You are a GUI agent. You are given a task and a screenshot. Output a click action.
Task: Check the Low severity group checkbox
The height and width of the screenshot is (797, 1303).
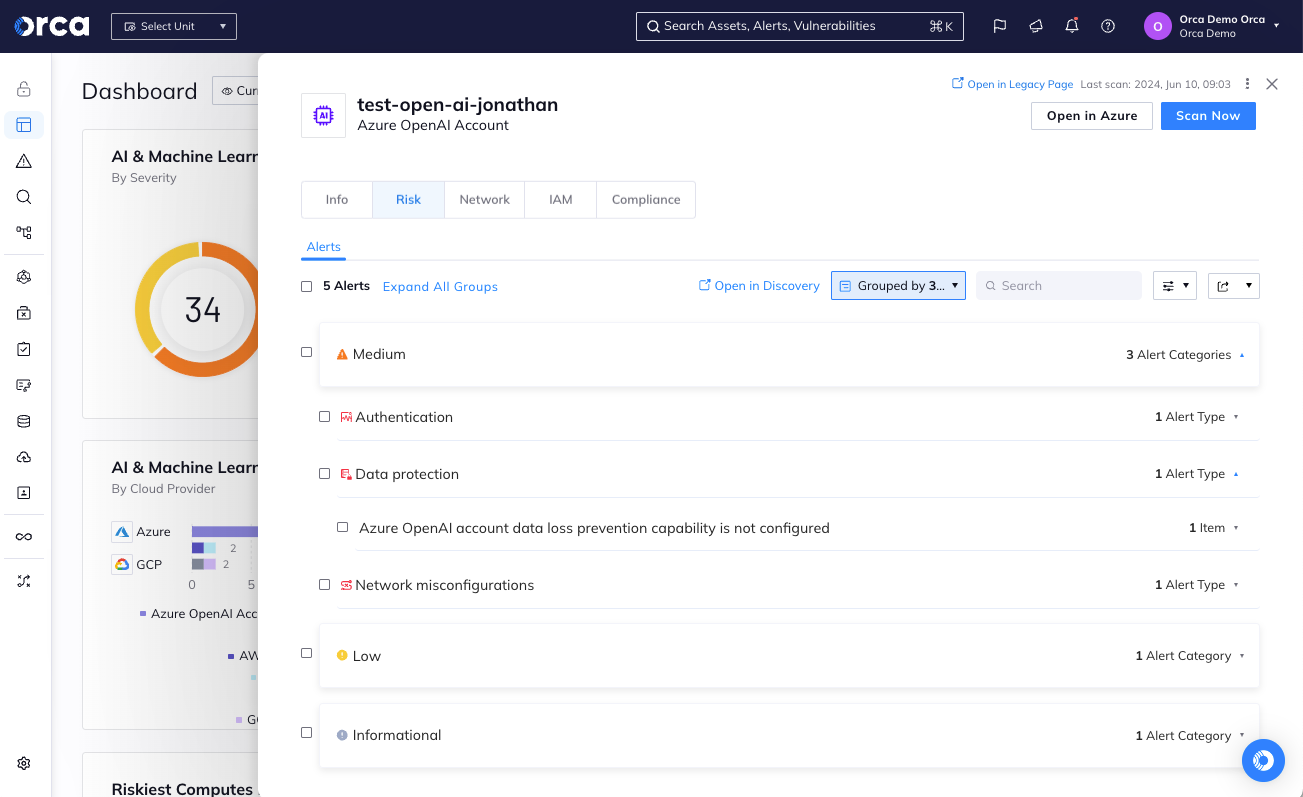307,653
